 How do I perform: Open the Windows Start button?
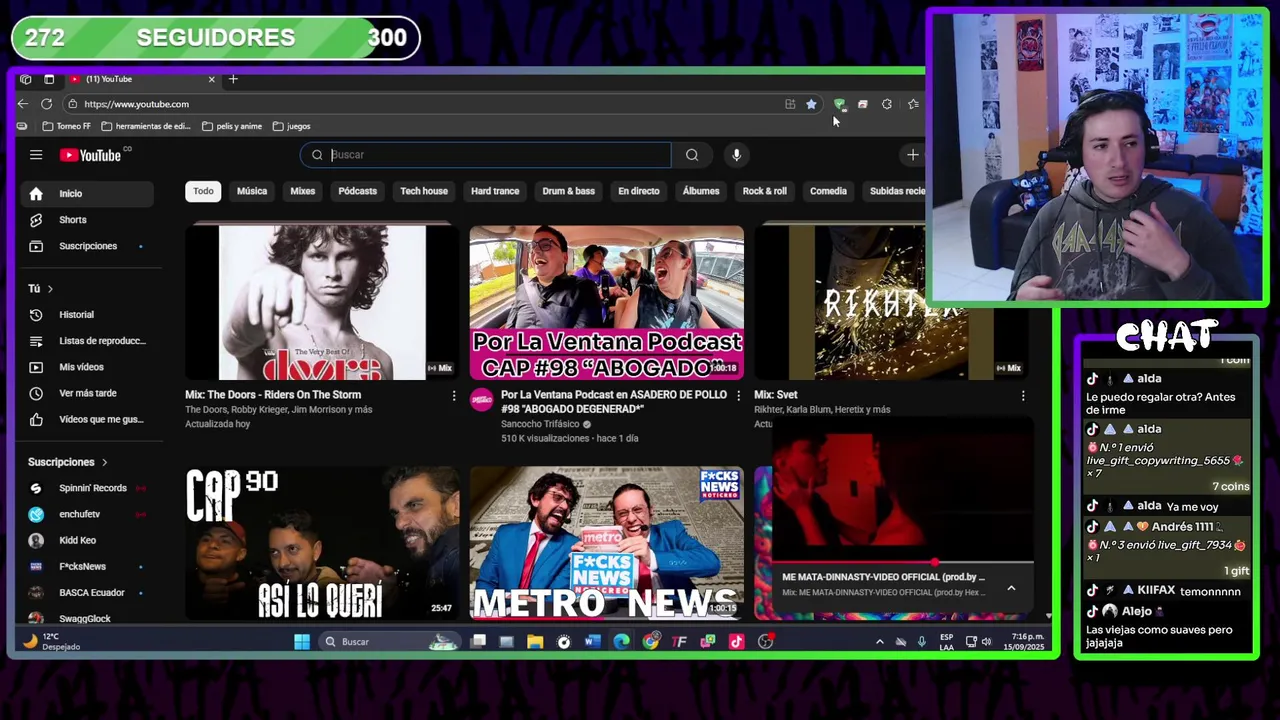click(302, 642)
